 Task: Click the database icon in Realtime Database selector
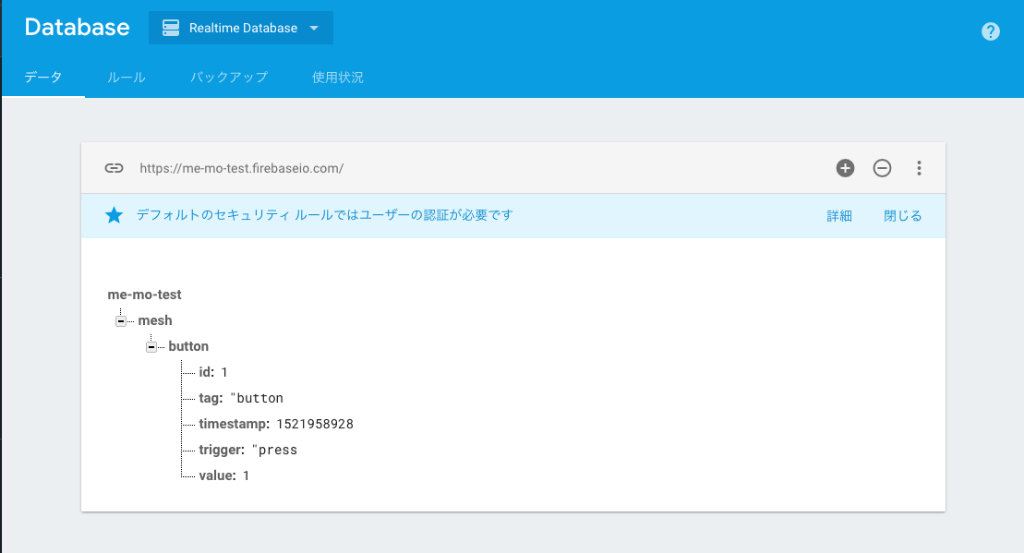tap(170, 28)
